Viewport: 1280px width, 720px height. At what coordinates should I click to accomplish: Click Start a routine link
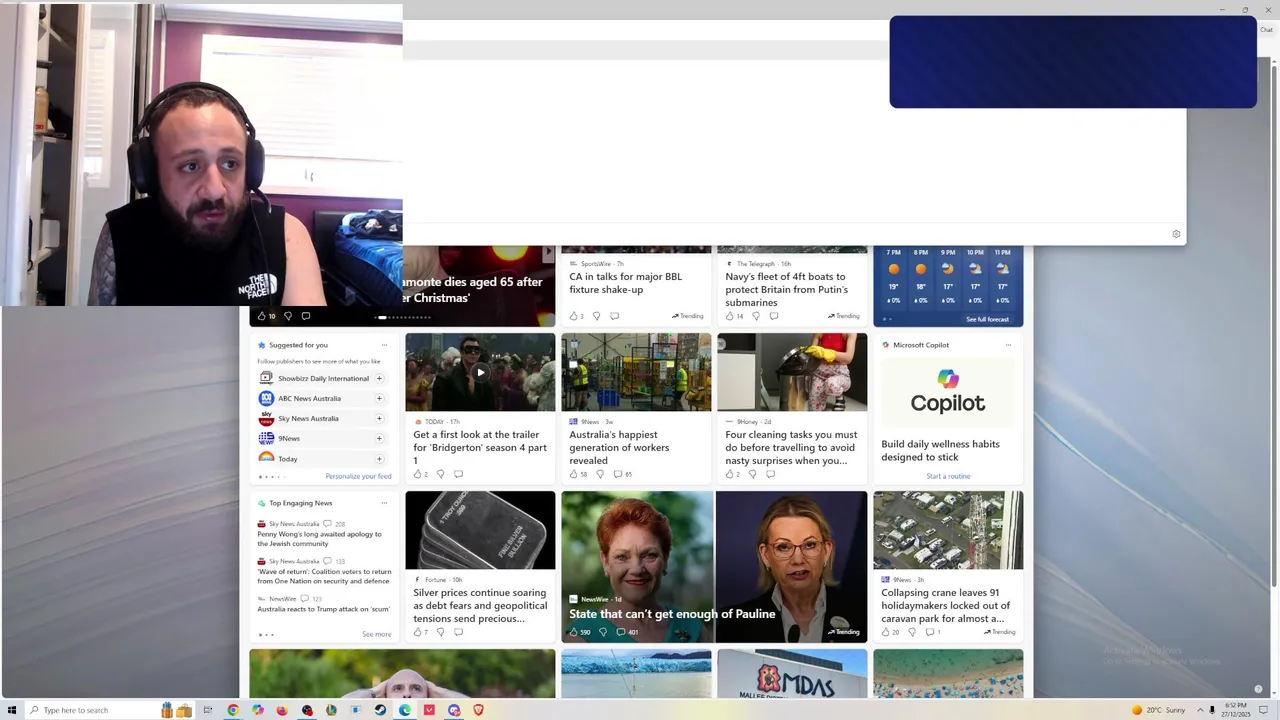point(948,476)
